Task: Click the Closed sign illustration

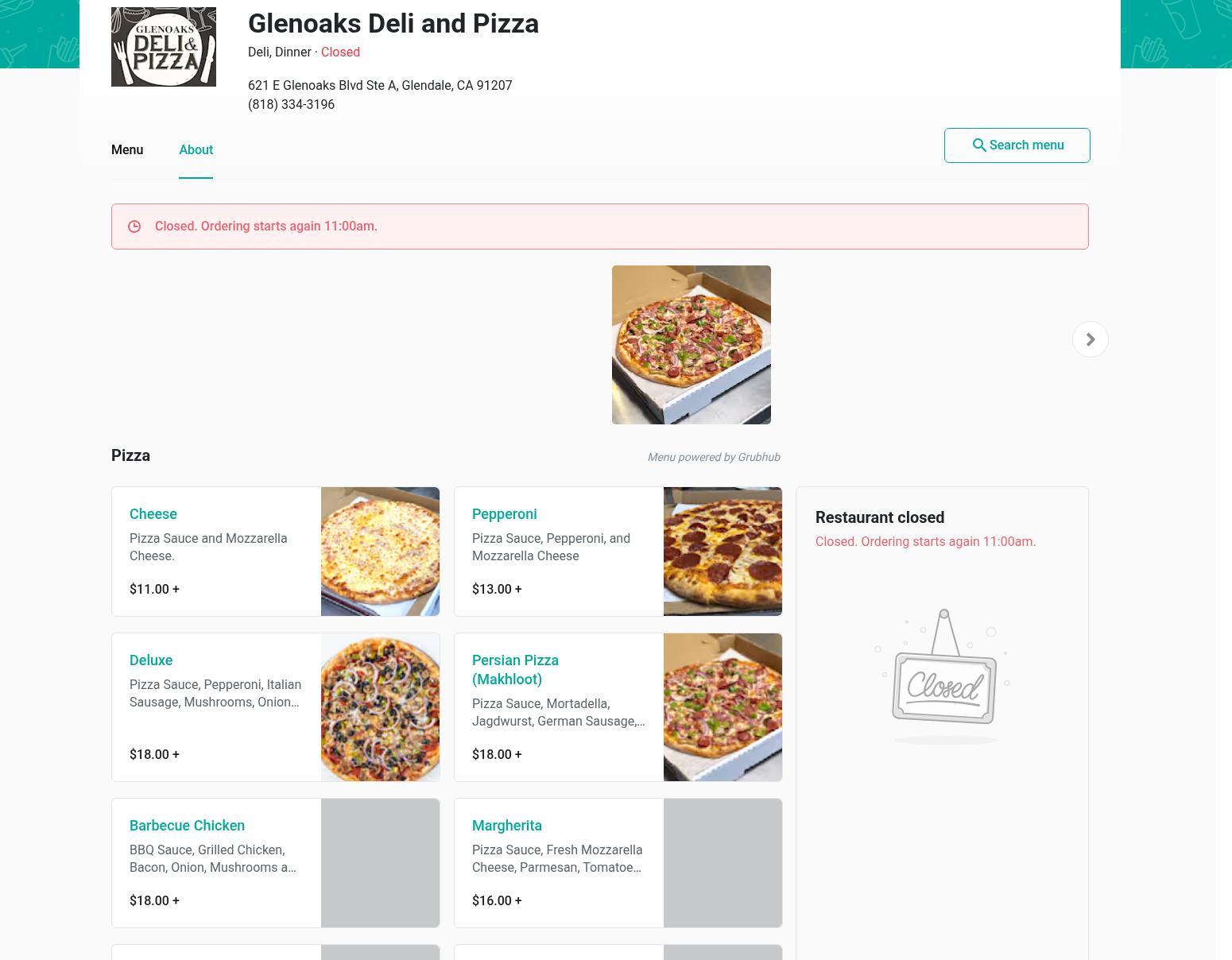Action: (943, 677)
